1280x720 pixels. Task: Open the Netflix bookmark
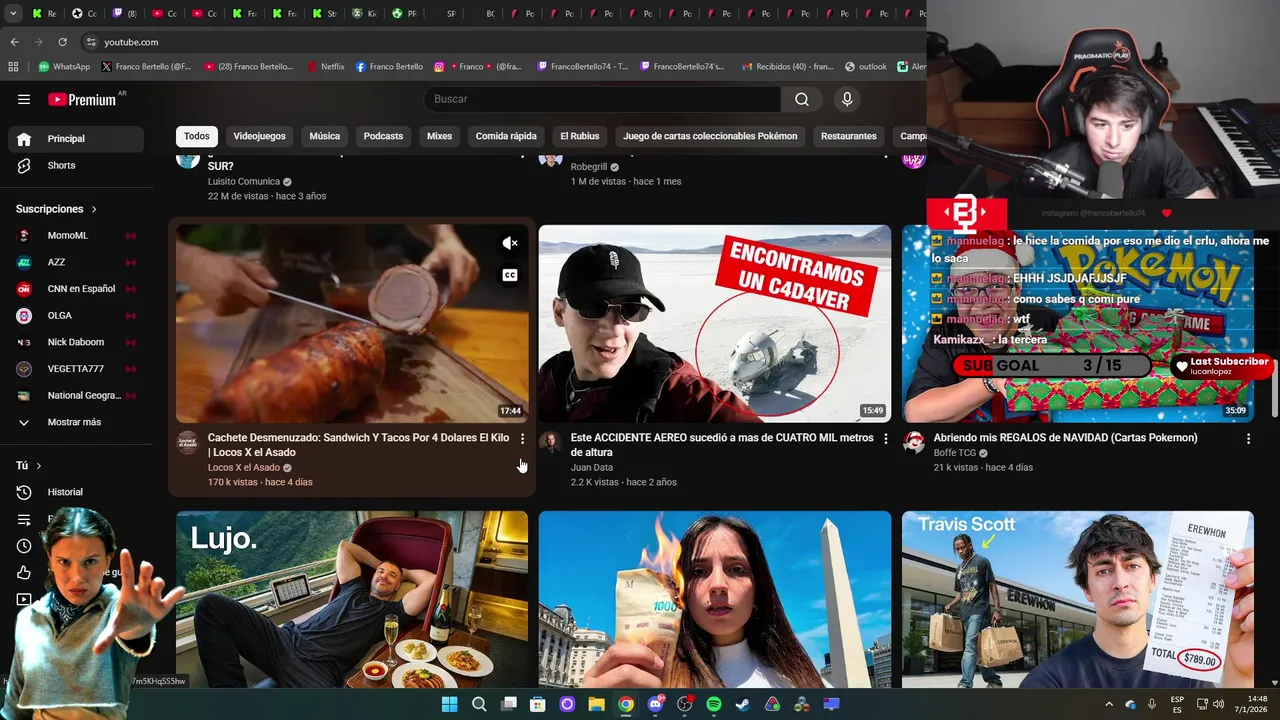325,67
